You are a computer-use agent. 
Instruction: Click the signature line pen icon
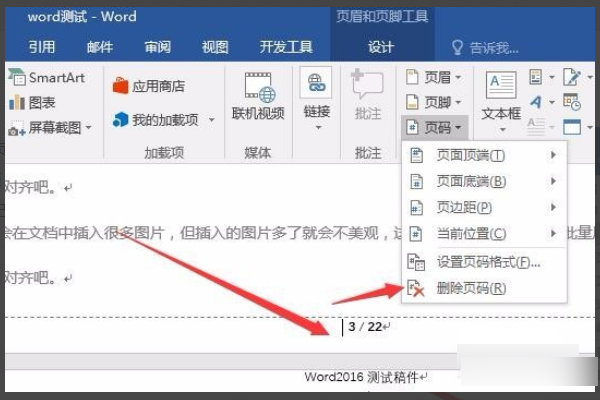(571, 77)
